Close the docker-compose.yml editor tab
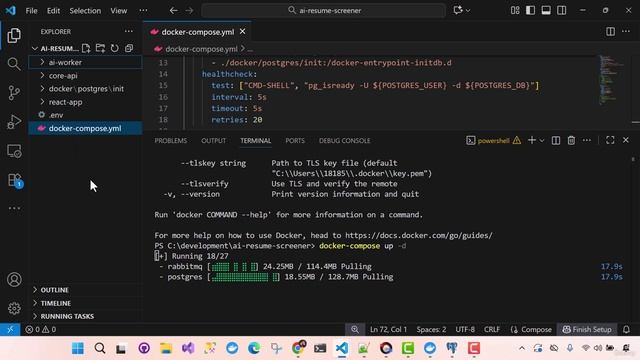 pos(242,31)
